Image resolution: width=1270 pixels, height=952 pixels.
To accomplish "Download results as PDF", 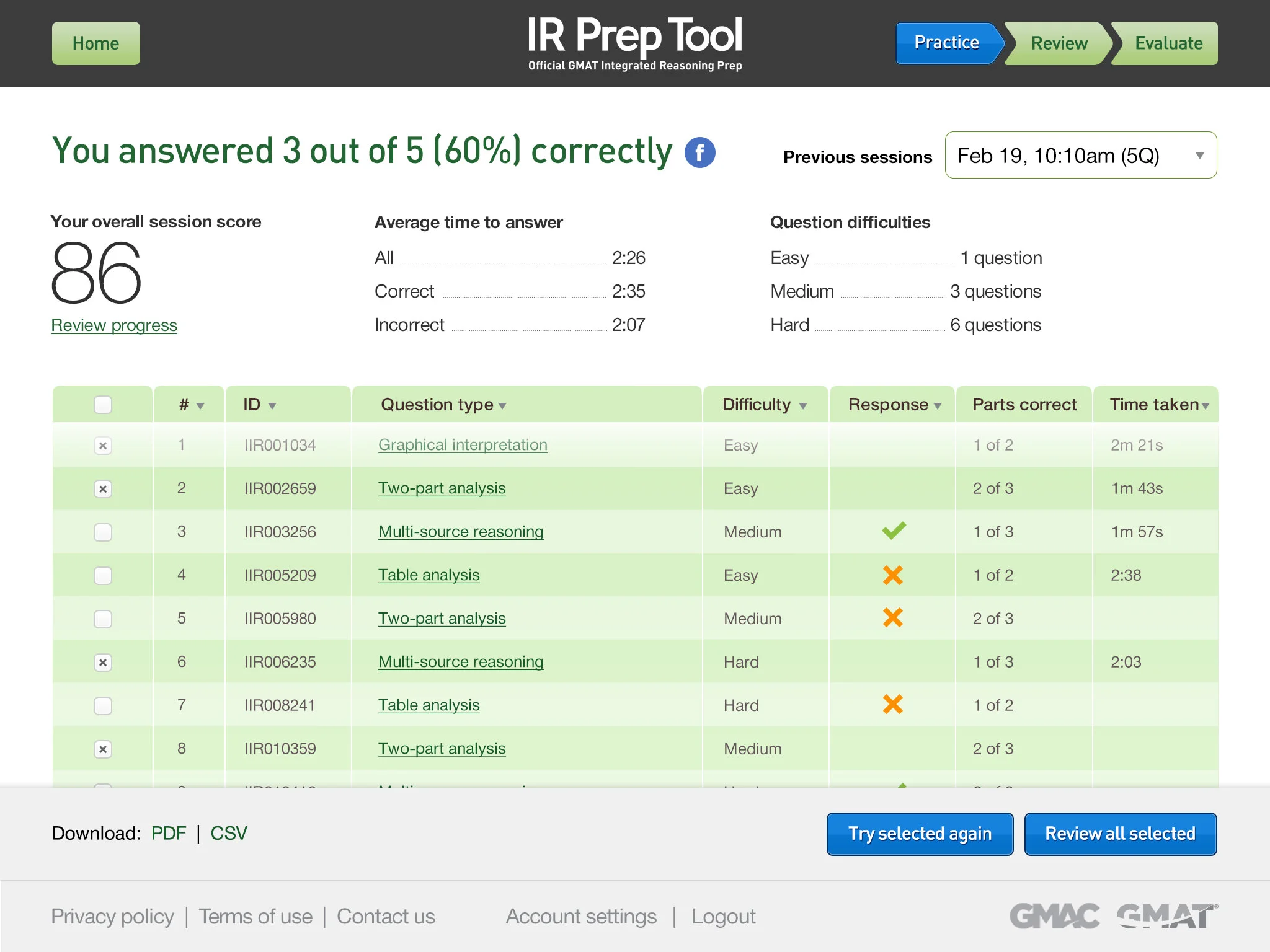I will point(168,833).
